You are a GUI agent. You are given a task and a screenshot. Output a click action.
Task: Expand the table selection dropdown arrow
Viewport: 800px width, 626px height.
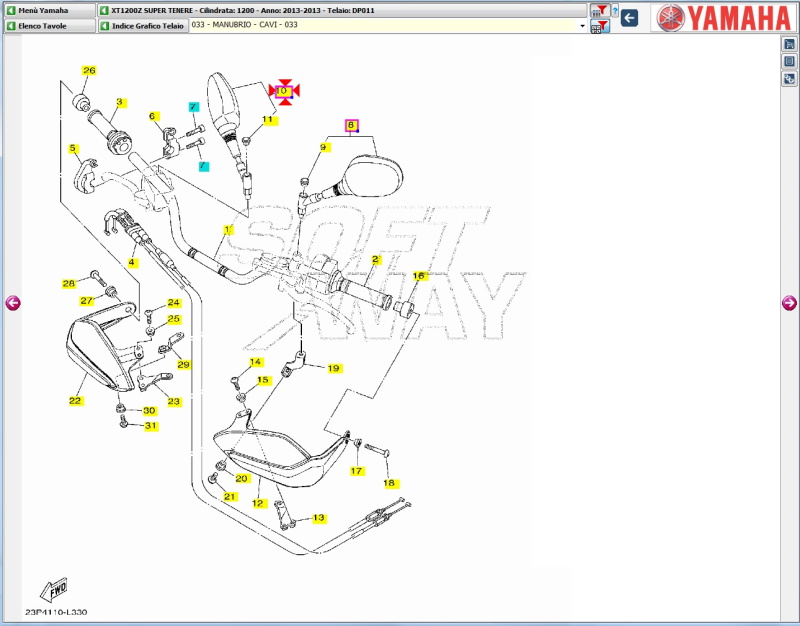[x=583, y=26]
